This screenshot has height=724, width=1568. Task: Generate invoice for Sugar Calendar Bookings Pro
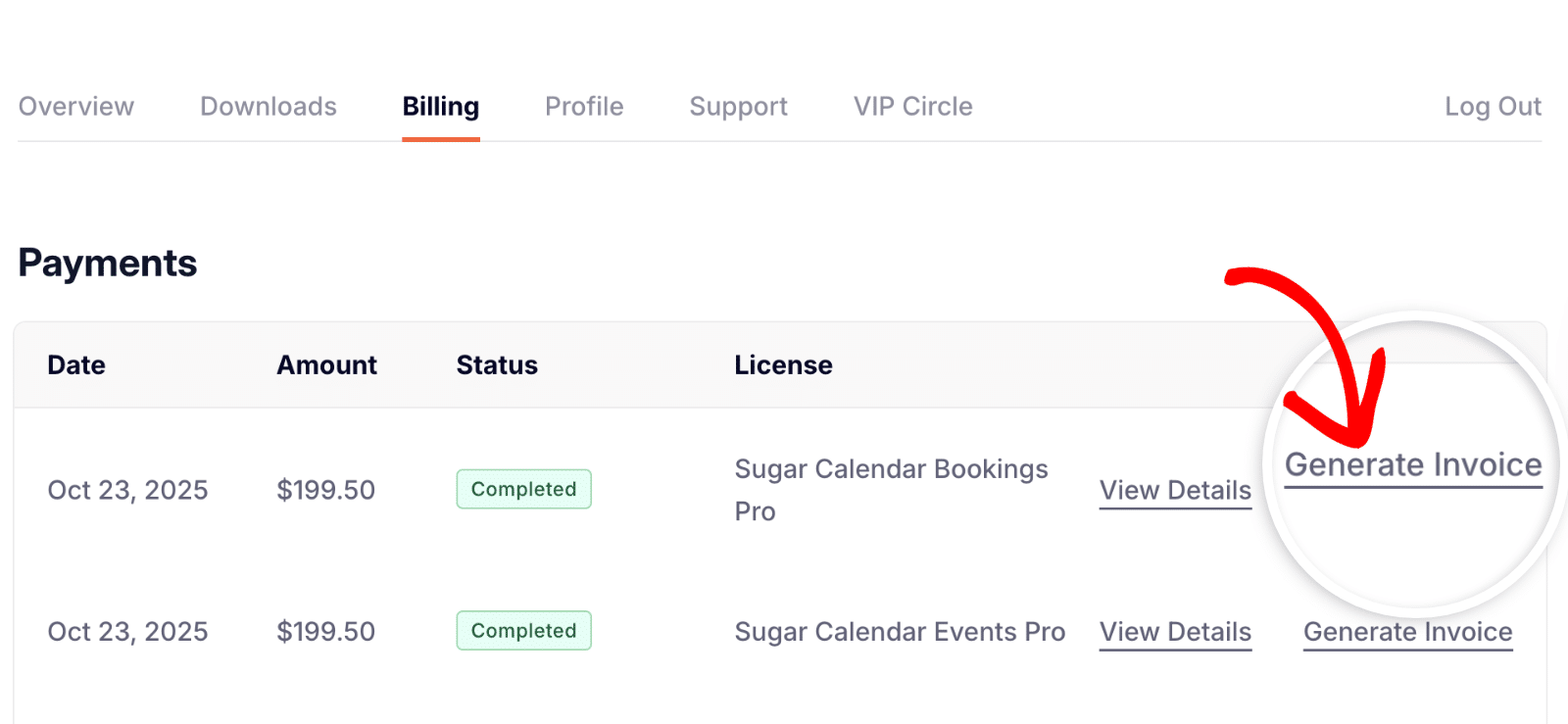(x=1411, y=466)
